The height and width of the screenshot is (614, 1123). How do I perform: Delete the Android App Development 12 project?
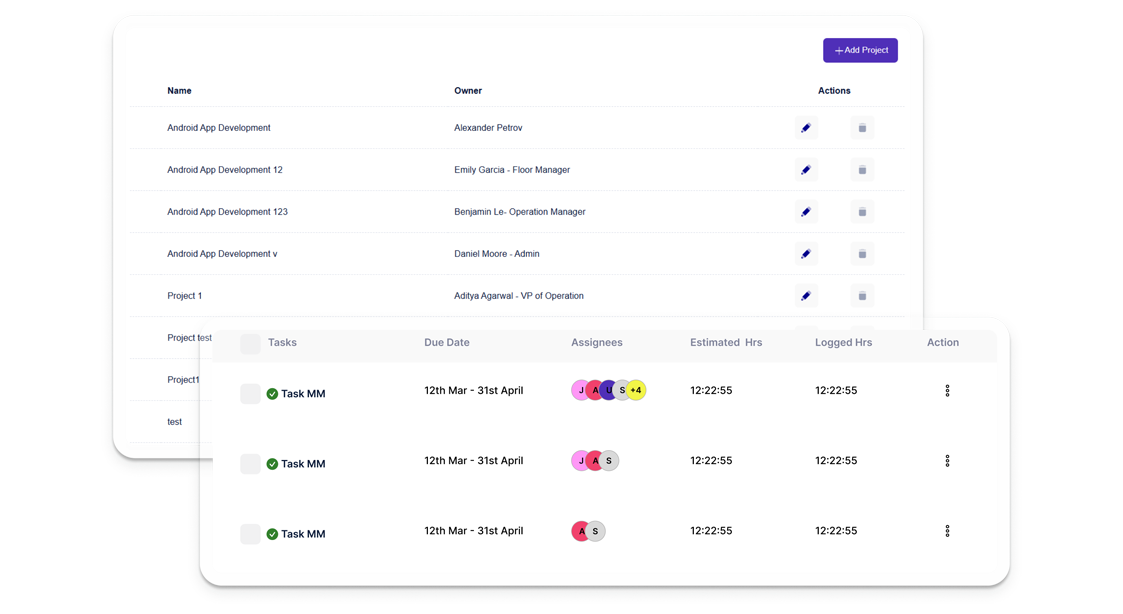point(862,170)
